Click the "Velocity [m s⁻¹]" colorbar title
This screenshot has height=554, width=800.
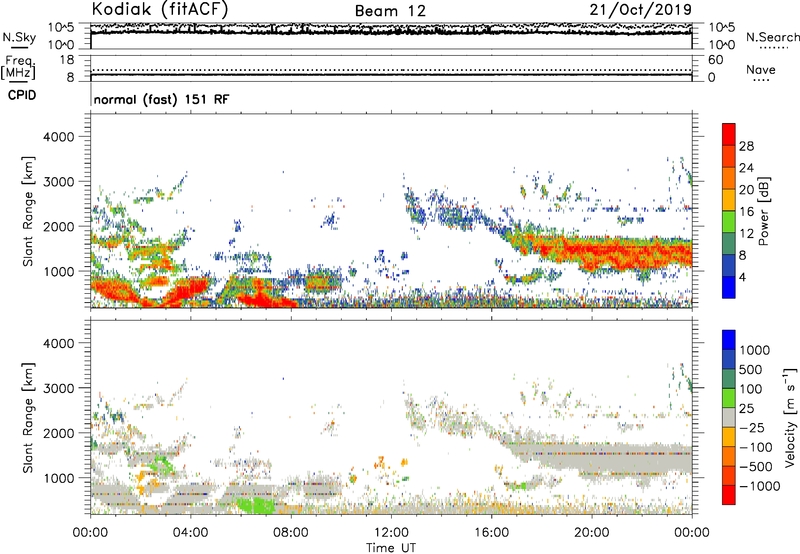pyautogui.click(x=790, y=418)
